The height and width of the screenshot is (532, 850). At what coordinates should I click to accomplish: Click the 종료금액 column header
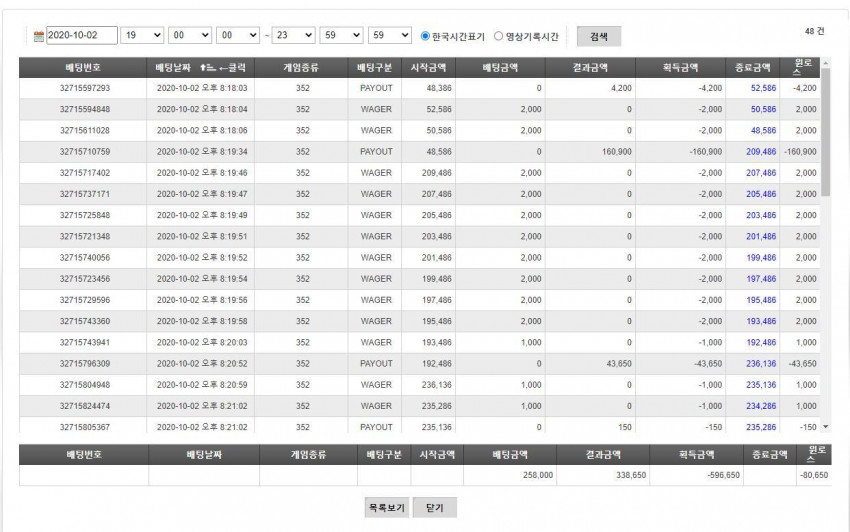(x=752, y=68)
